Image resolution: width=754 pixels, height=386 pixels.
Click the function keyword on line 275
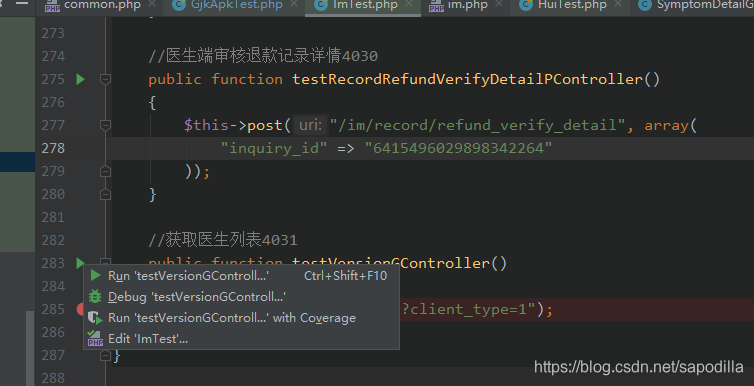click(247, 79)
